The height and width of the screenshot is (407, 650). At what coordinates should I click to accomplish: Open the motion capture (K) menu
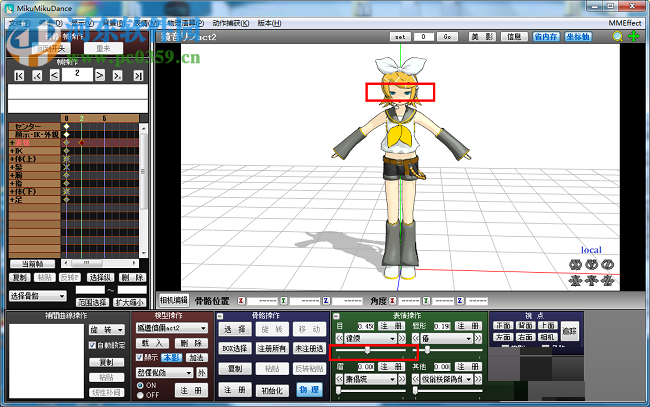(x=230, y=23)
